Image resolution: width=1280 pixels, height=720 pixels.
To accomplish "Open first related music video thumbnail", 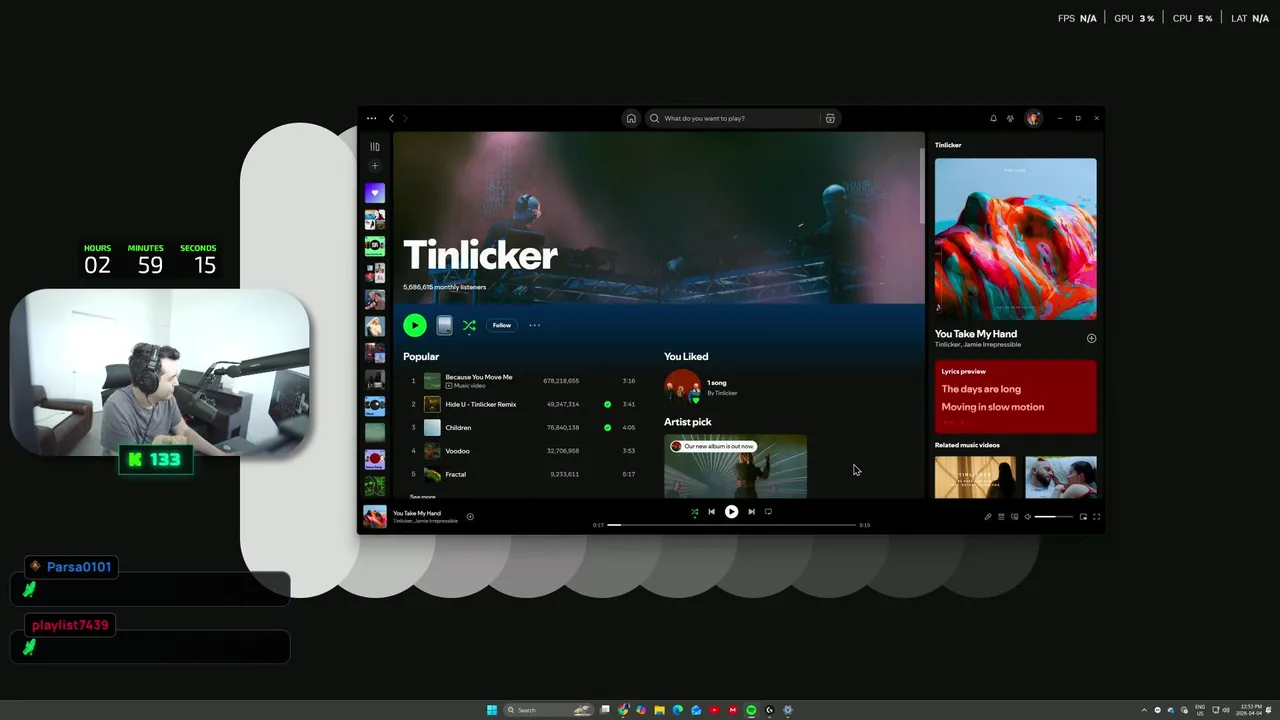I will click(x=975, y=477).
